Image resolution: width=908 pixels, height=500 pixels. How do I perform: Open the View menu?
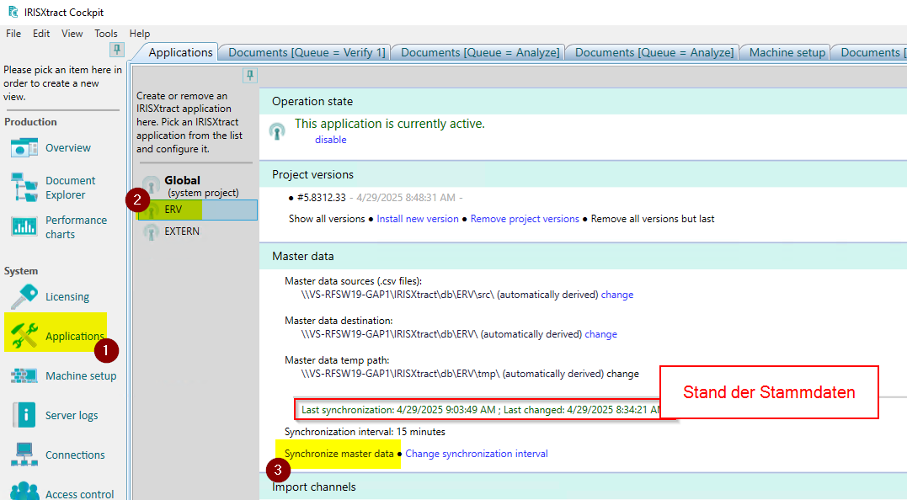[72, 34]
